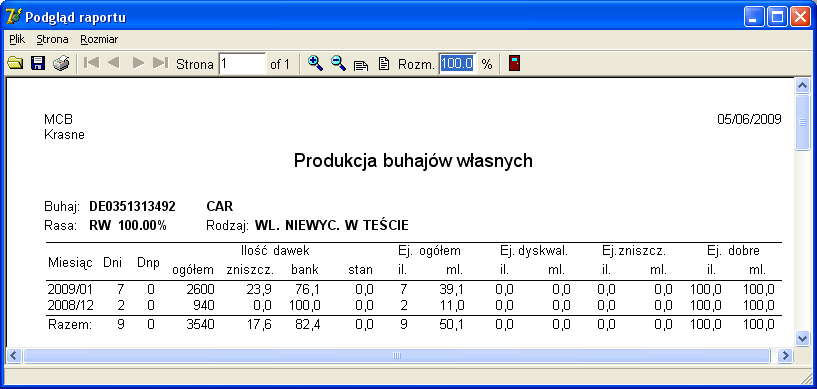This screenshot has width=817, height=389.
Task: Click the horizontal scrollbar thumb
Action: tap(397, 356)
